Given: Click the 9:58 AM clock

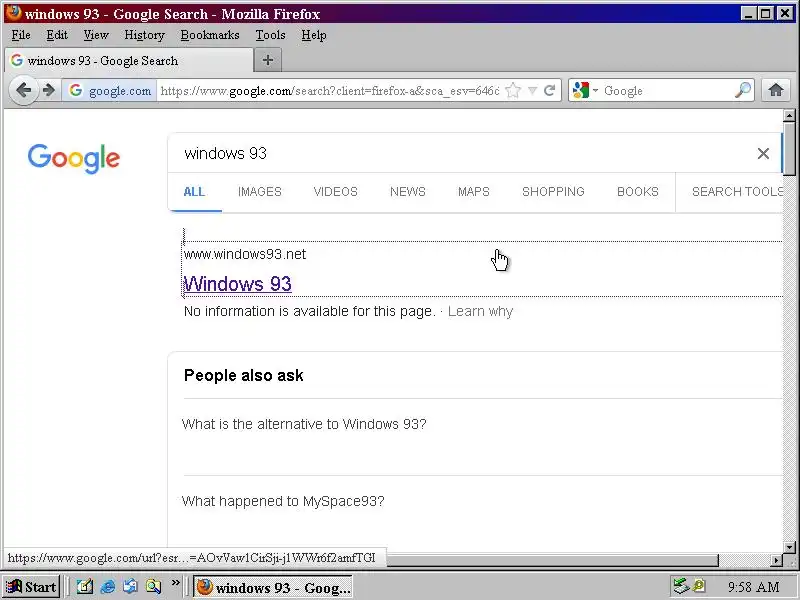Looking at the screenshot, I should (x=754, y=587).
